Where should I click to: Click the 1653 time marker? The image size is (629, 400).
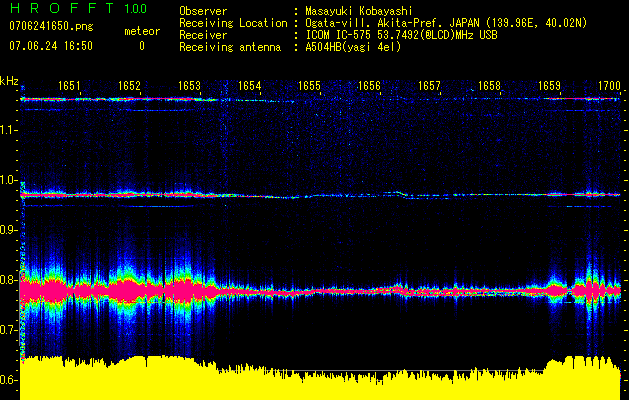pyautogui.click(x=189, y=85)
